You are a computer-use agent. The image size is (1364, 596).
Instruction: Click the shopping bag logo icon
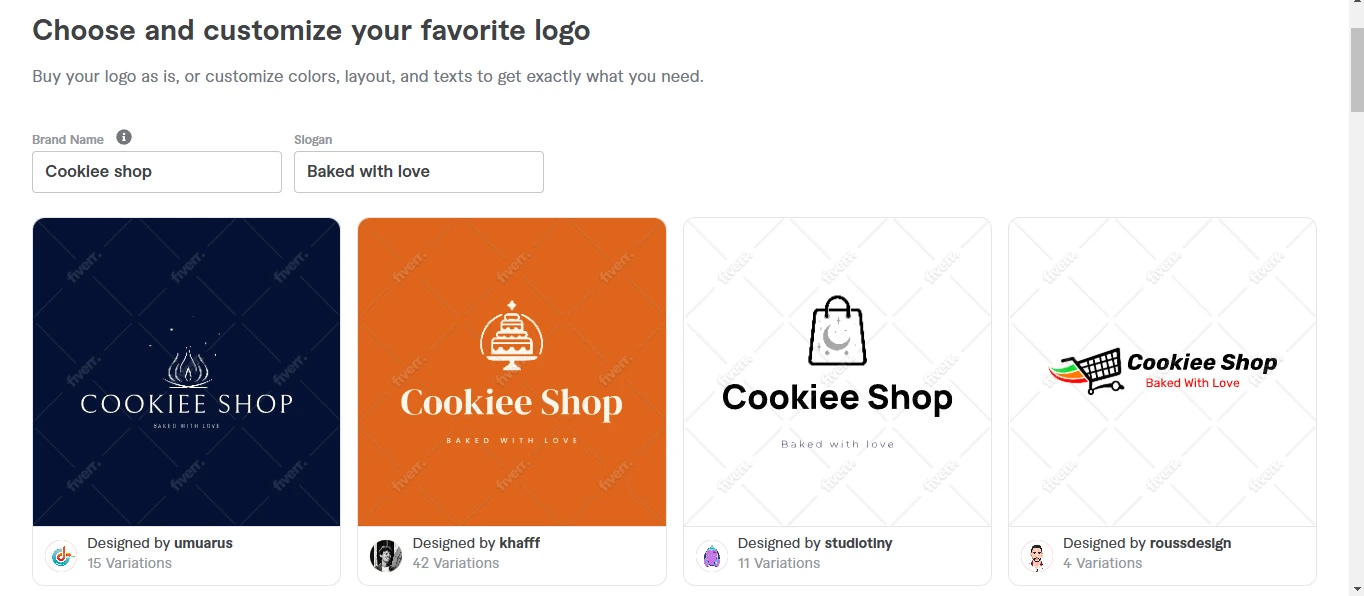point(837,331)
